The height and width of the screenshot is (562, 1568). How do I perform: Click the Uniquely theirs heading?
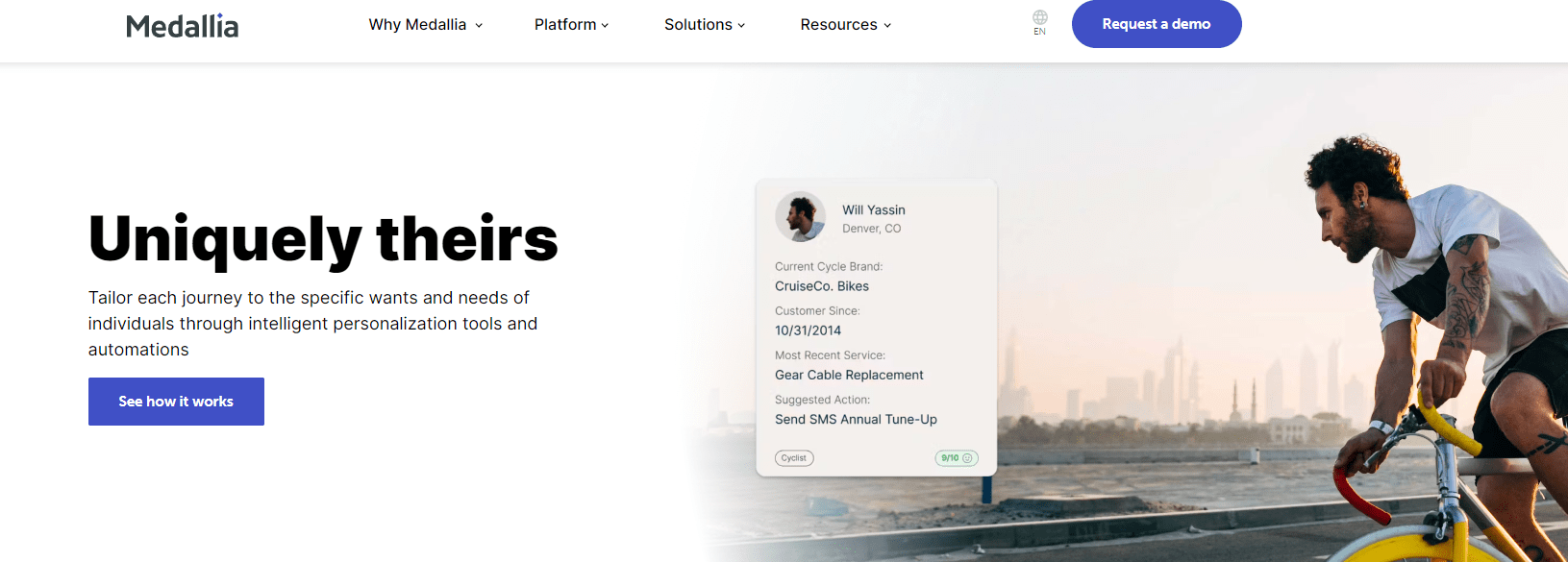click(x=323, y=238)
